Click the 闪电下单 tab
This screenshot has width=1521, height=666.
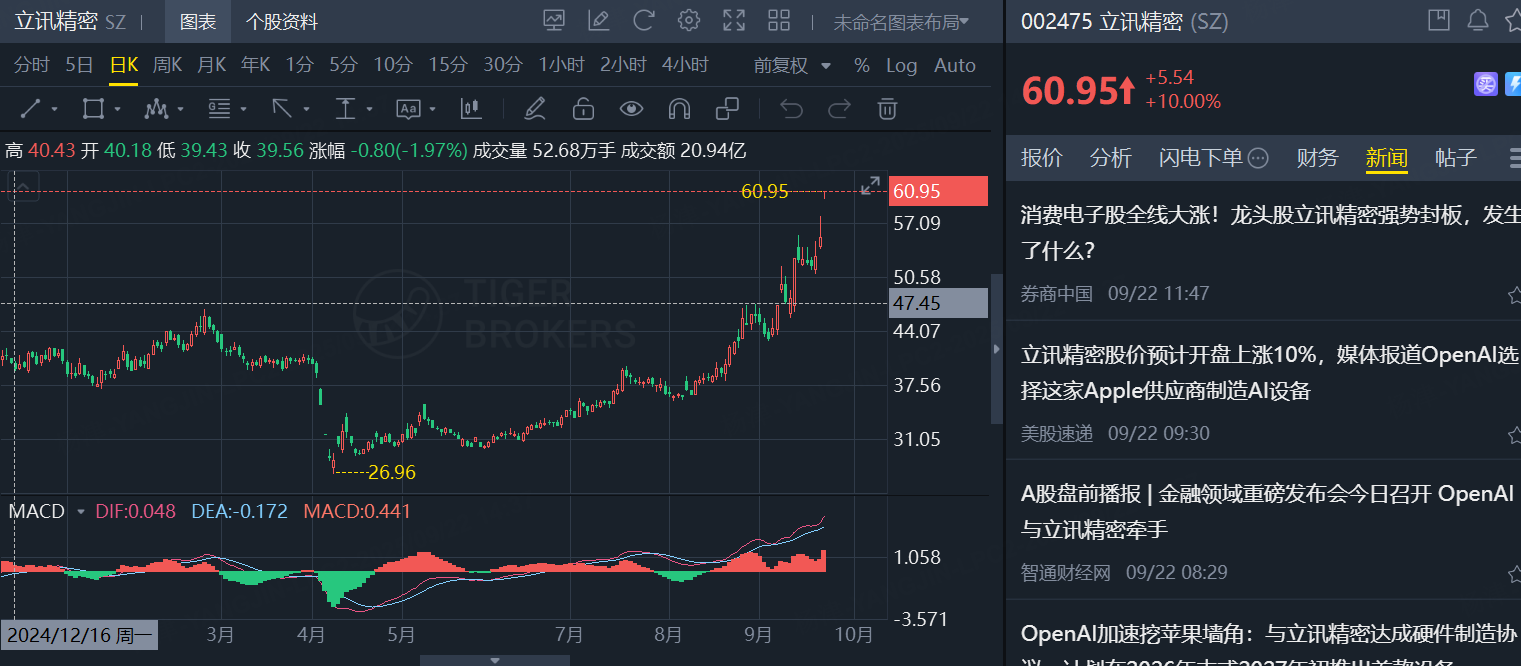coord(1201,158)
